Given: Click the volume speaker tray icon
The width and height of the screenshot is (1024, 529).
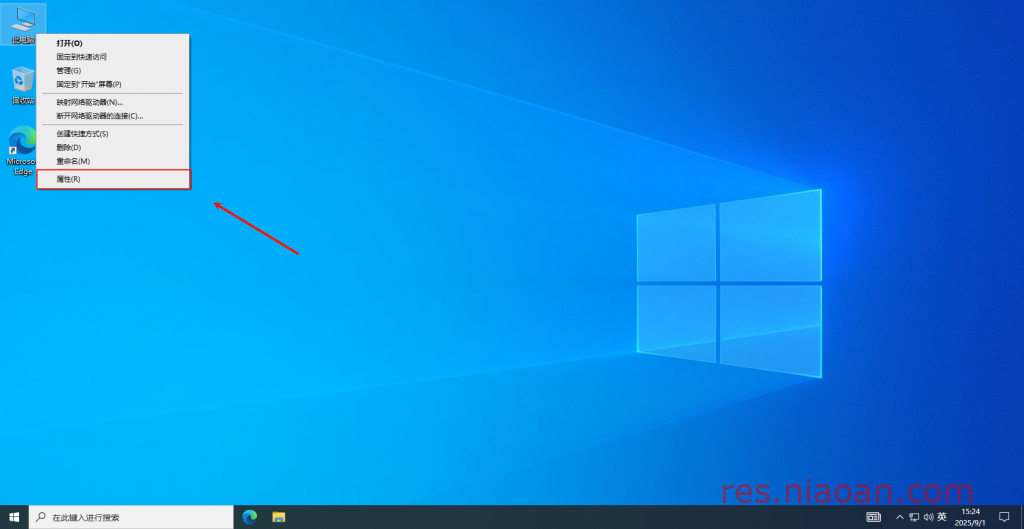Looking at the screenshot, I should pos(927,517).
